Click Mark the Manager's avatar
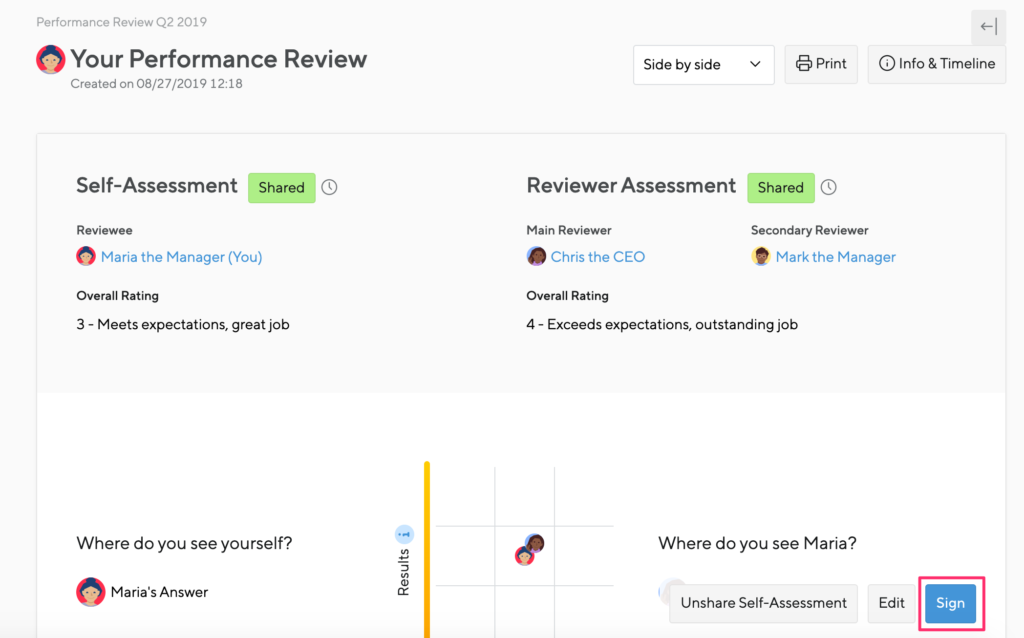The width and height of the screenshot is (1024, 638). pyautogui.click(x=761, y=256)
